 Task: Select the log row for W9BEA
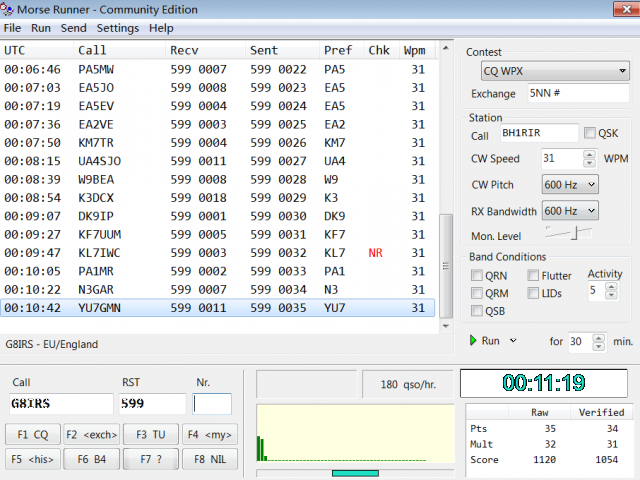[218, 180]
